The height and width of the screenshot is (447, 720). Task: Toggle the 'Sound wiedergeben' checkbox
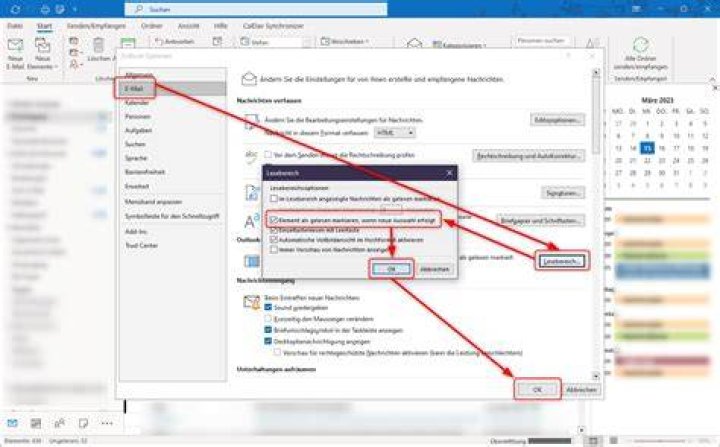pyautogui.click(x=268, y=307)
